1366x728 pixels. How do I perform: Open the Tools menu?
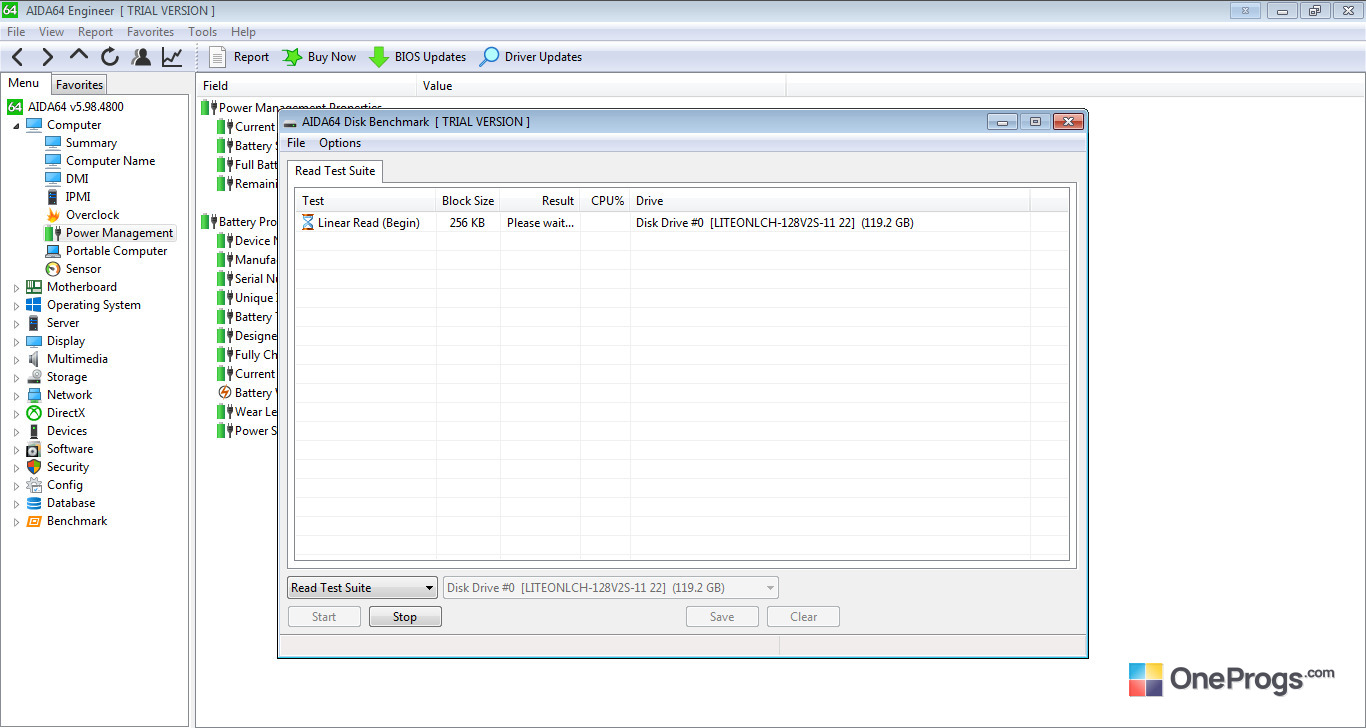[203, 32]
